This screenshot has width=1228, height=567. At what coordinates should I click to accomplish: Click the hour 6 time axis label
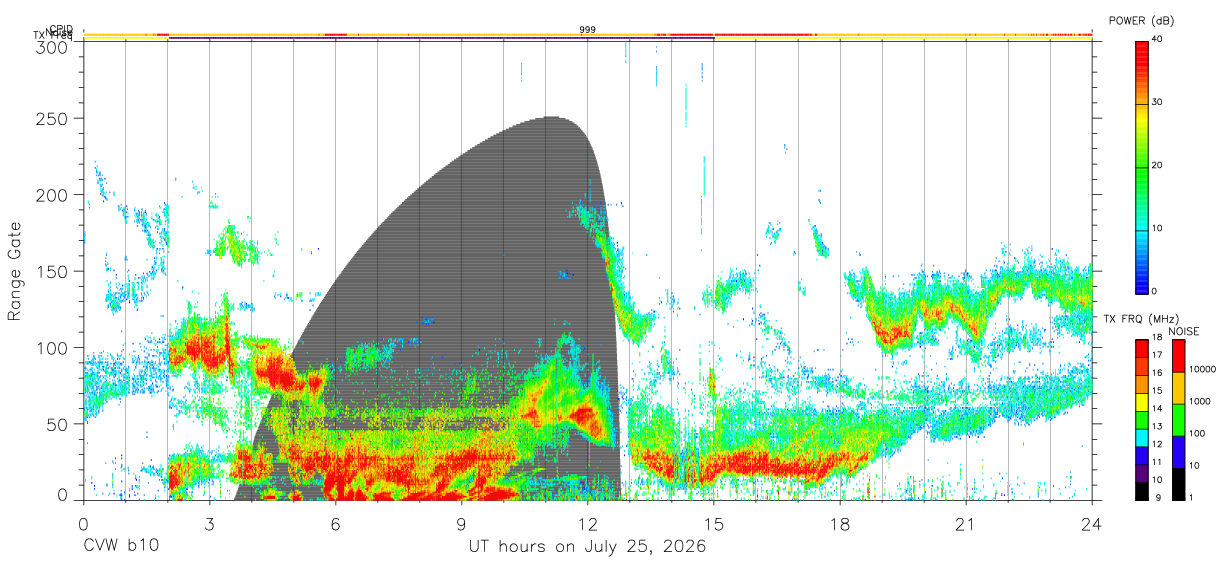[335, 524]
